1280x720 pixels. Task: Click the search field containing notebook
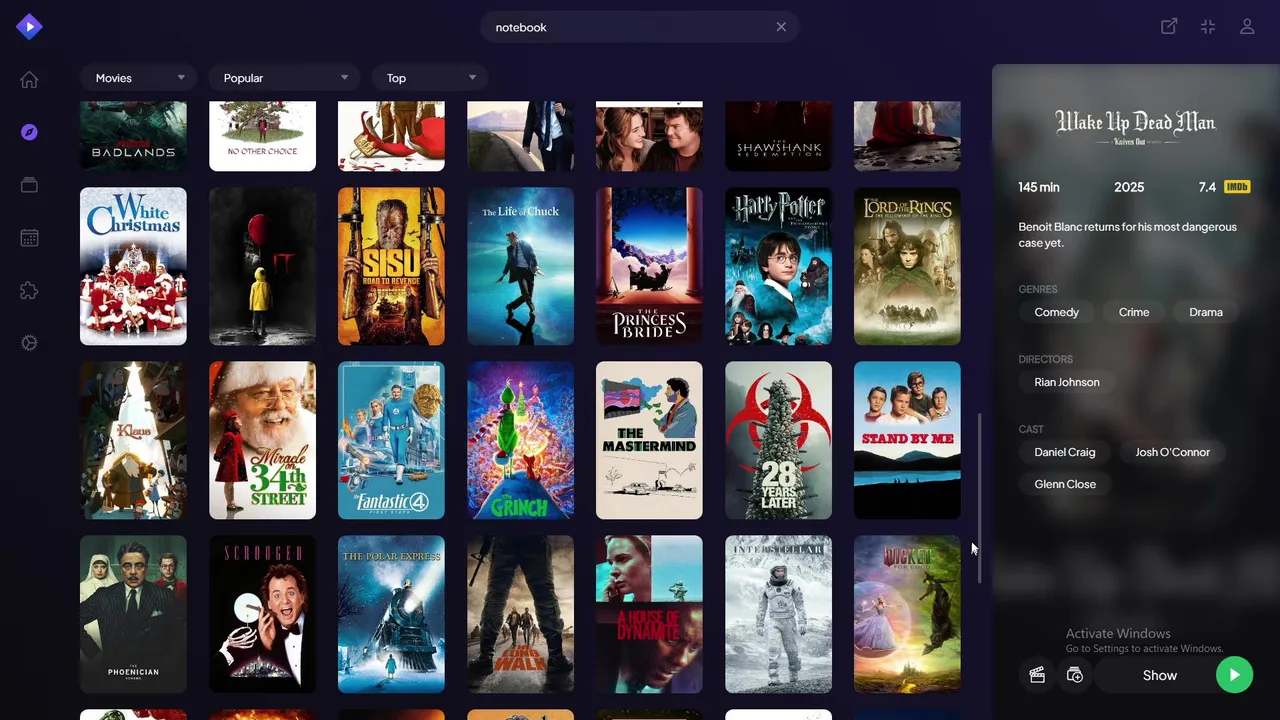tap(640, 27)
